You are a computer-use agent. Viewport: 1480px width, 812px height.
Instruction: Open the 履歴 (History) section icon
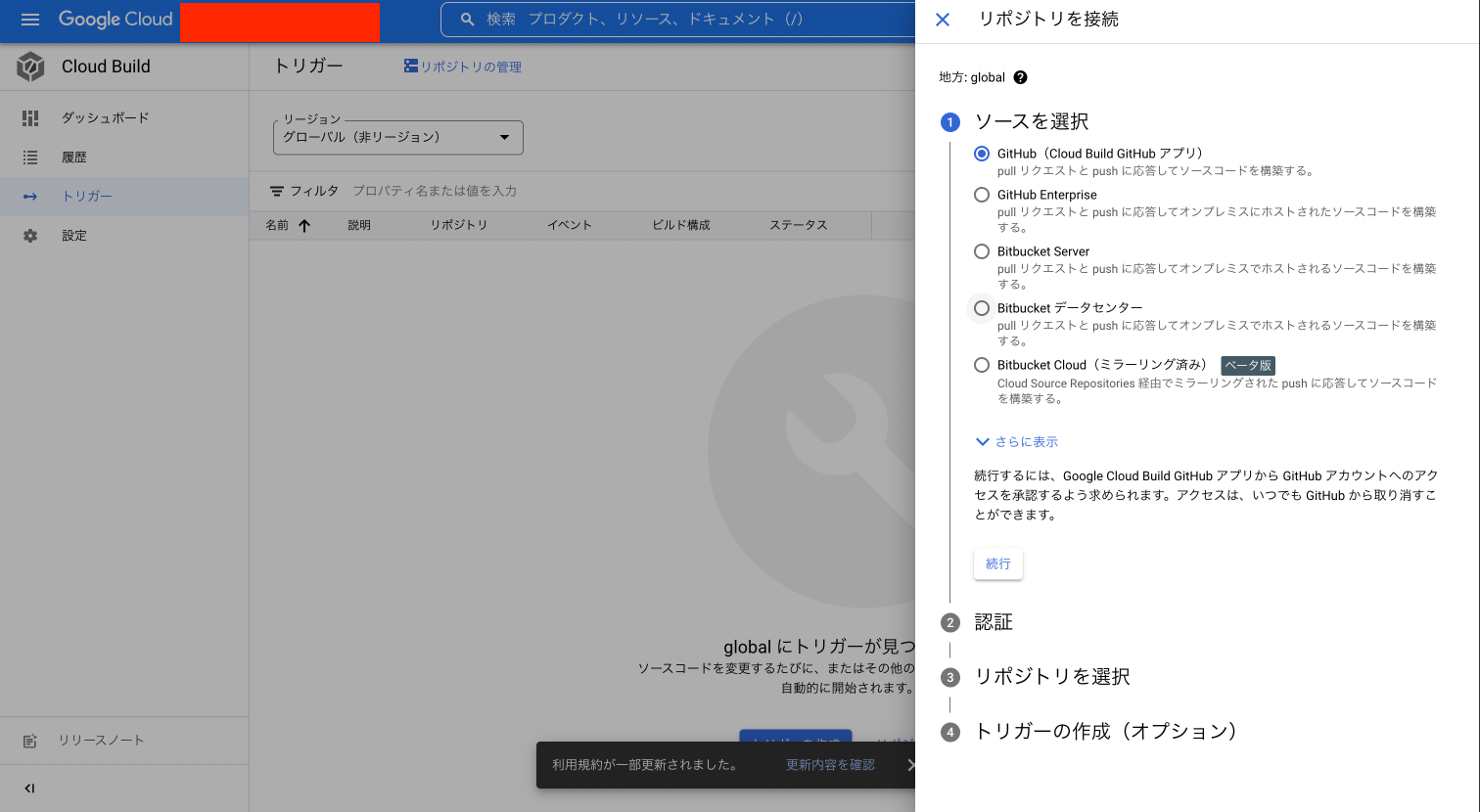(29, 157)
